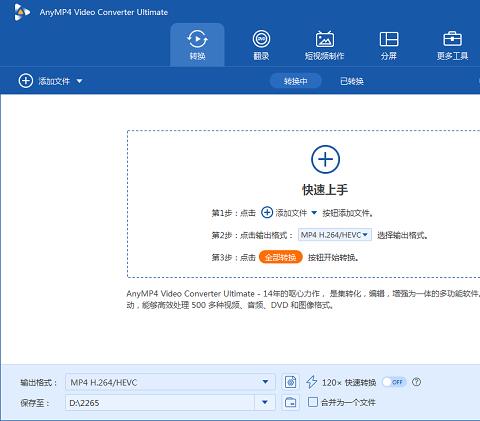Expand the step 1 添加文件 arrow

[x=314, y=213]
